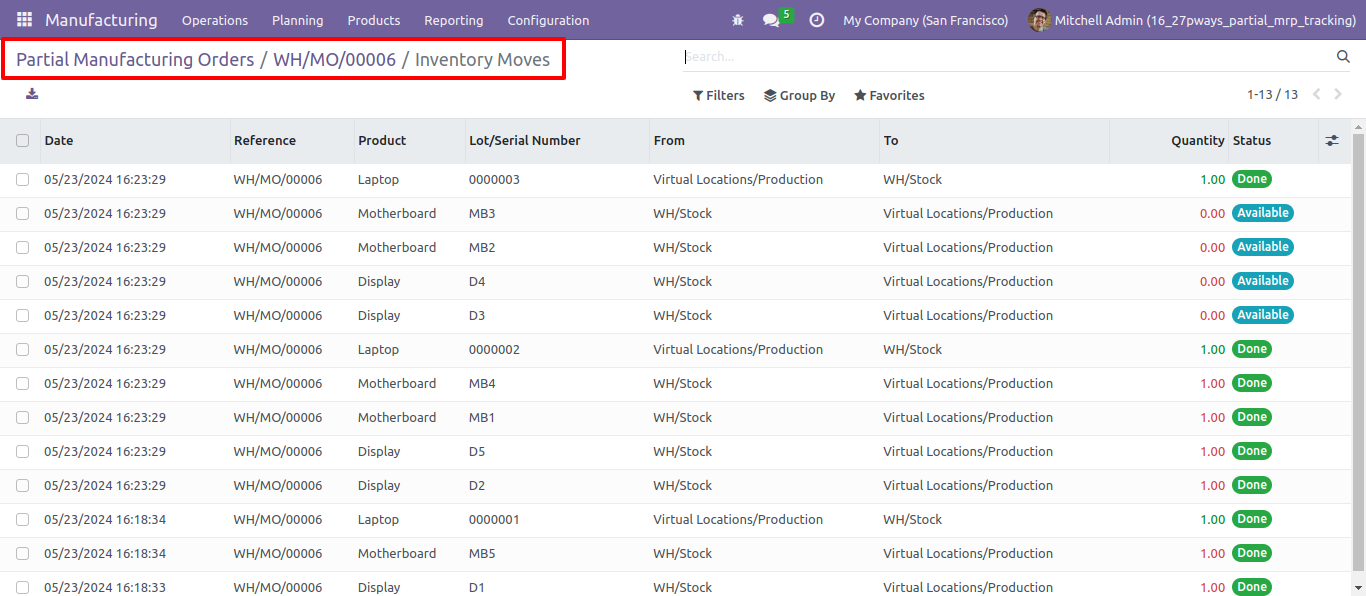The width and height of the screenshot is (1366, 596).
Task: Go back to Partial Manufacturing Orders breadcrumb
Action: [135, 60]
